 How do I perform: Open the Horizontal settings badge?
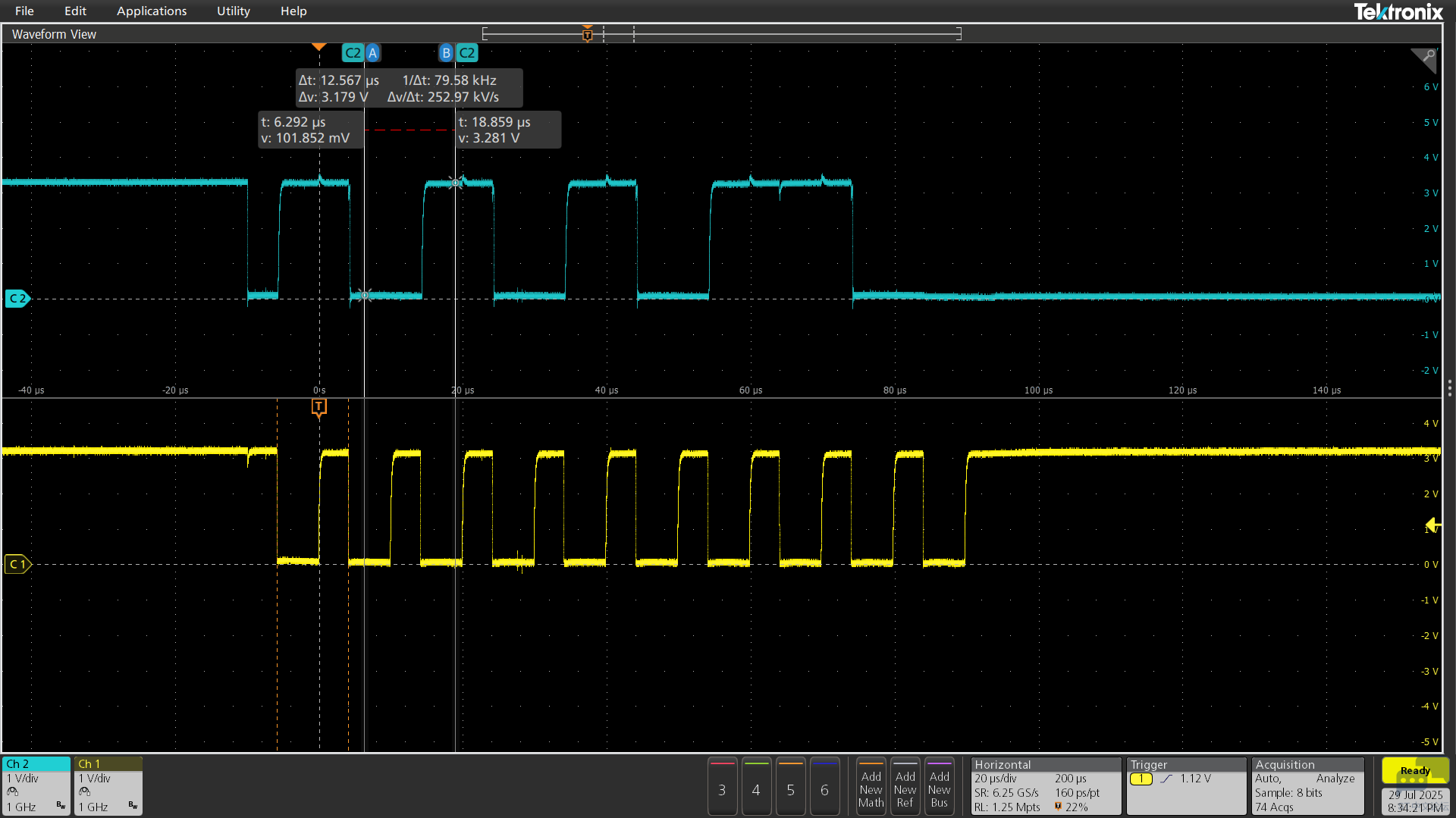[x=1046, y=786]
